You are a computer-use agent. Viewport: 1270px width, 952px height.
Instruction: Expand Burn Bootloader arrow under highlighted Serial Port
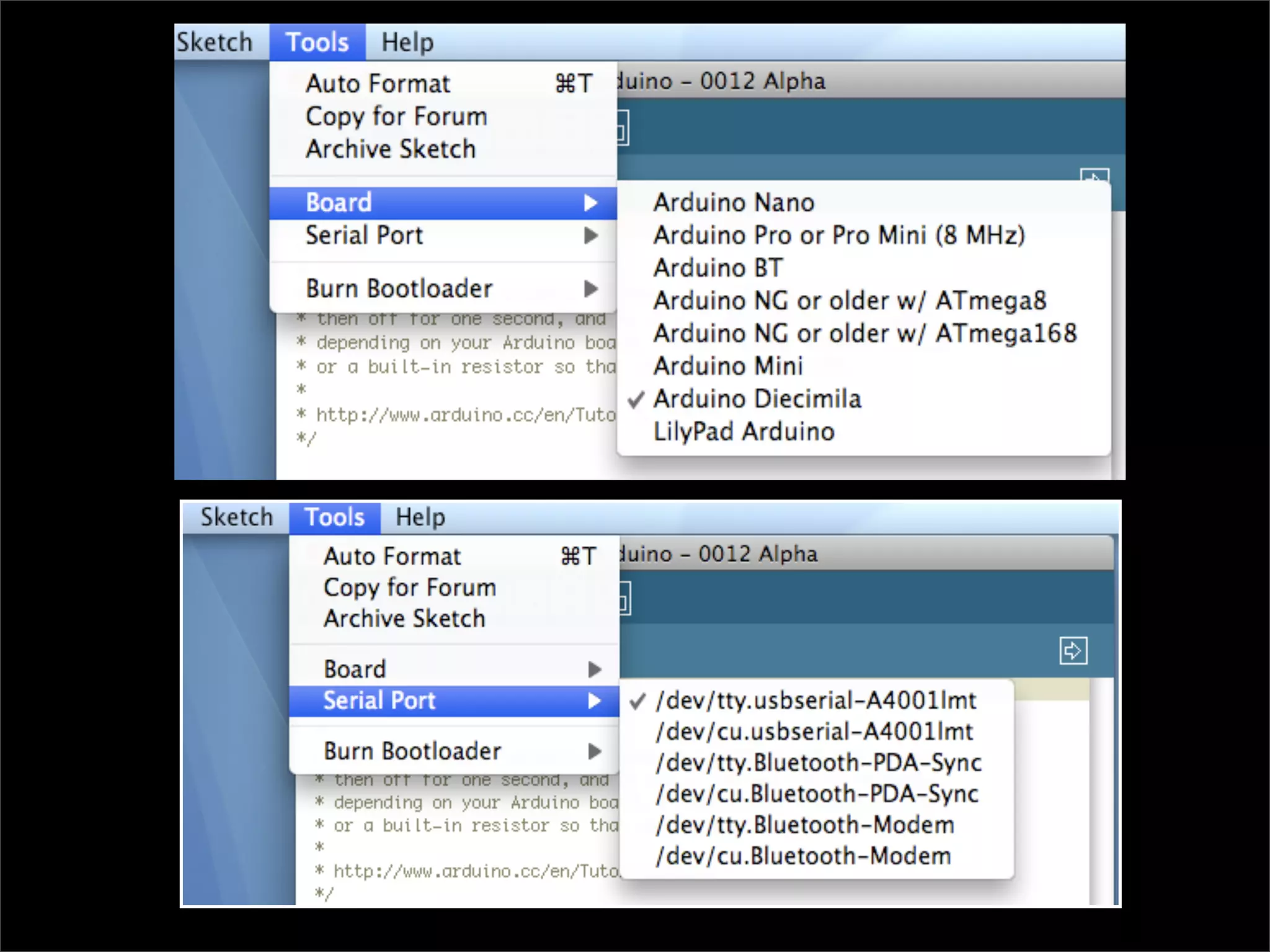[595, 752]
